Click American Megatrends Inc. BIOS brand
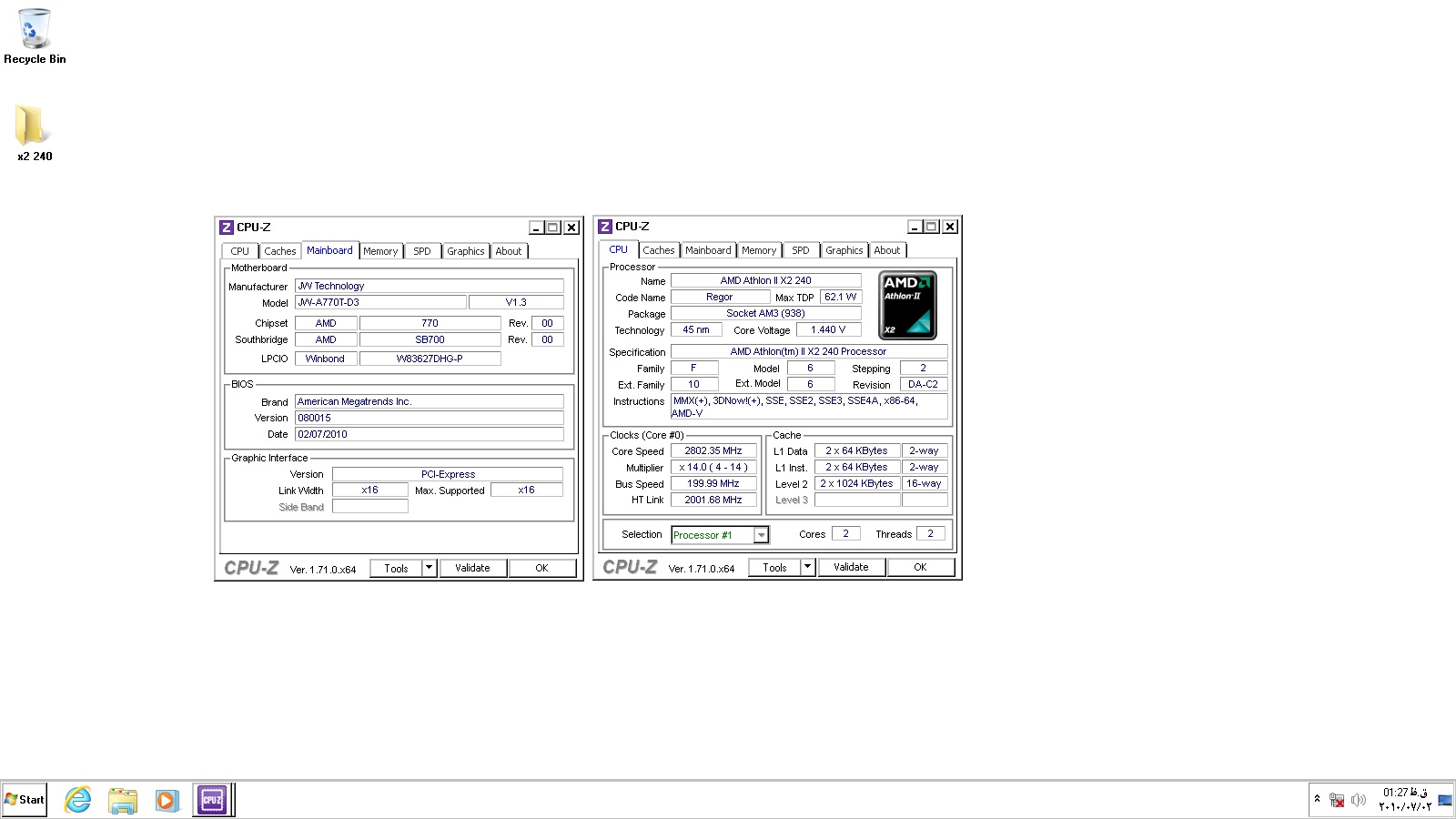This screenshot has height=819, width=1456. click(430, 401)
